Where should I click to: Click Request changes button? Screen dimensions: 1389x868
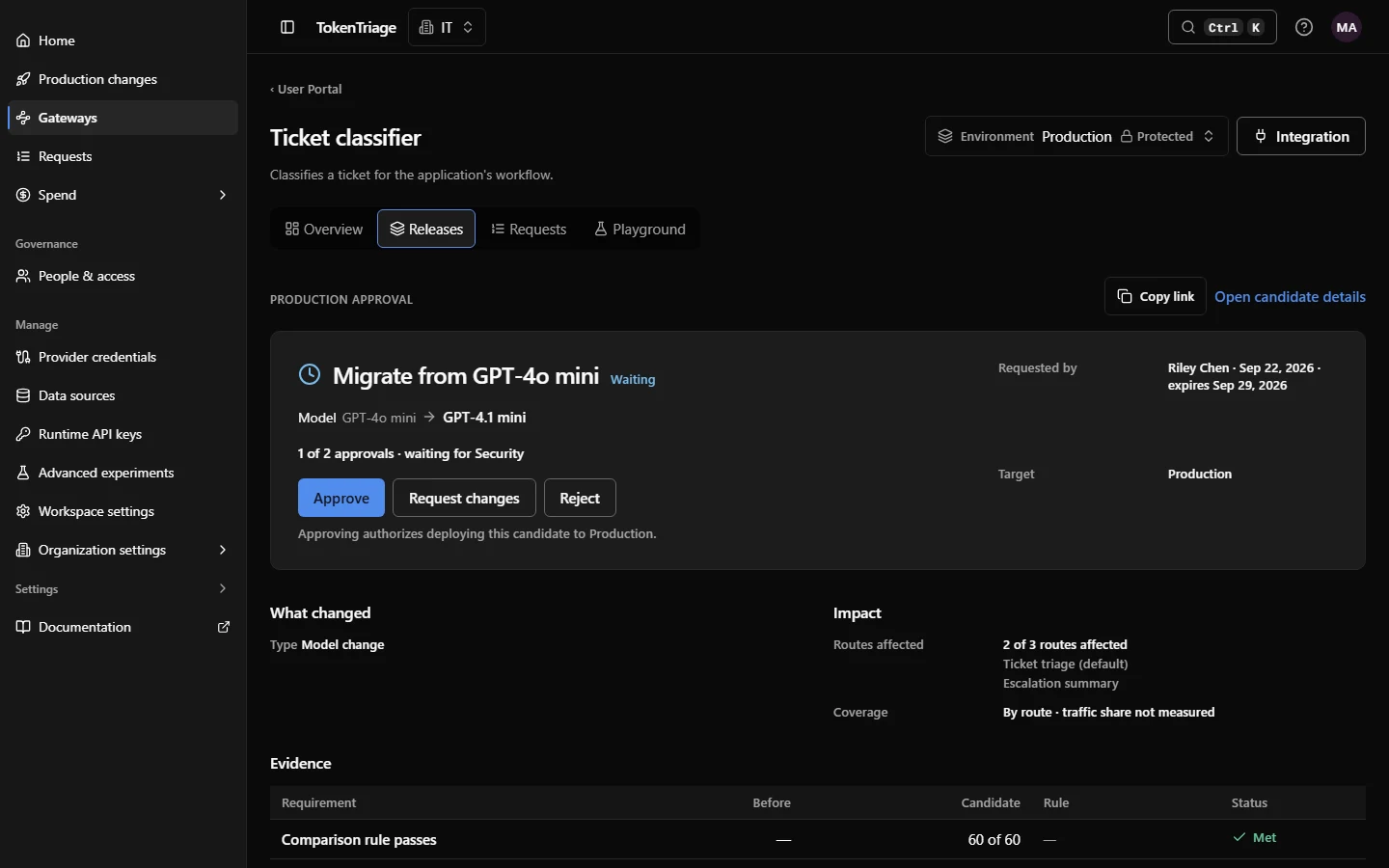click(464, 498)
